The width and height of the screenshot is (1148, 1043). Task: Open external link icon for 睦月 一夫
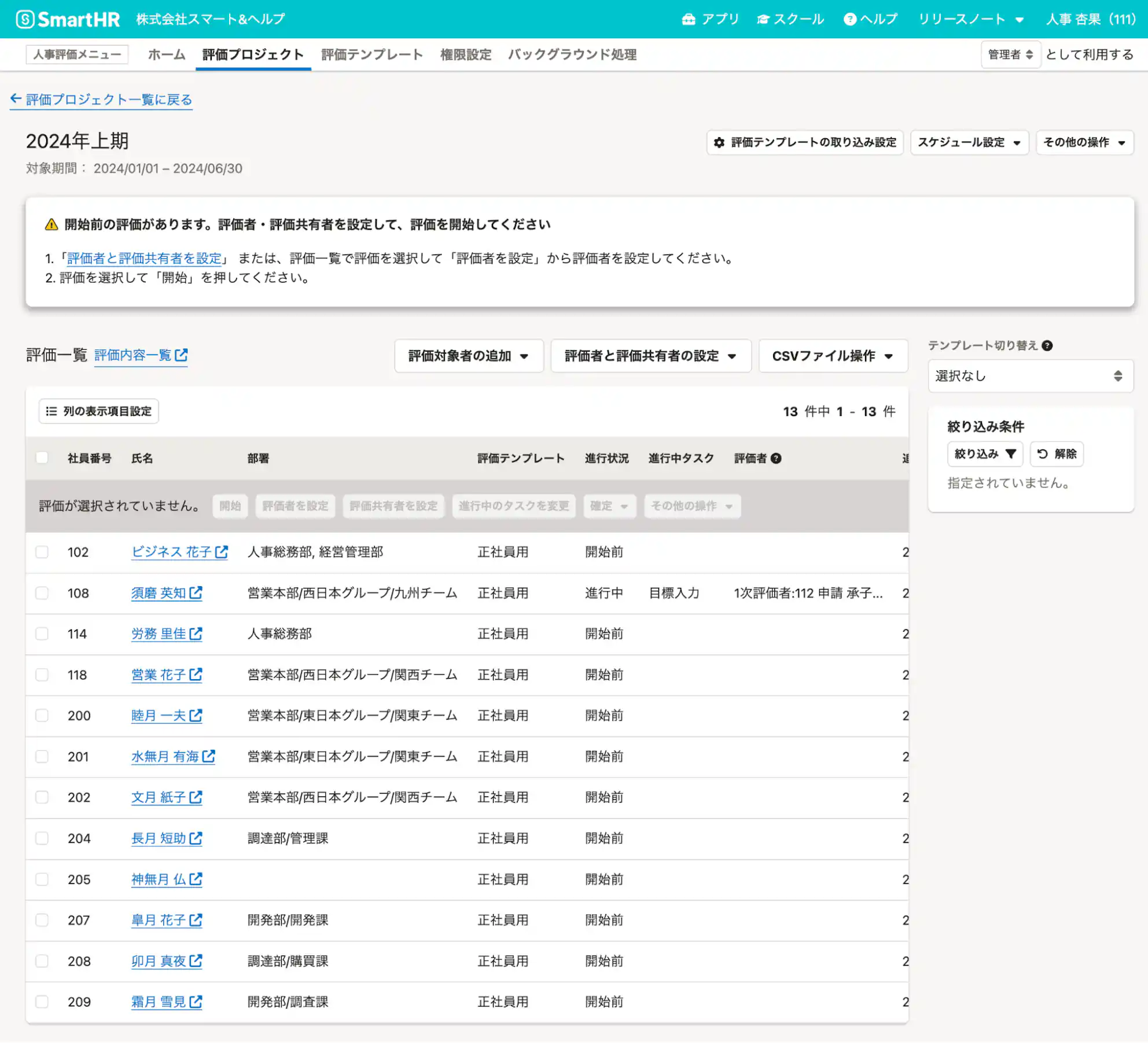(196, 716)
